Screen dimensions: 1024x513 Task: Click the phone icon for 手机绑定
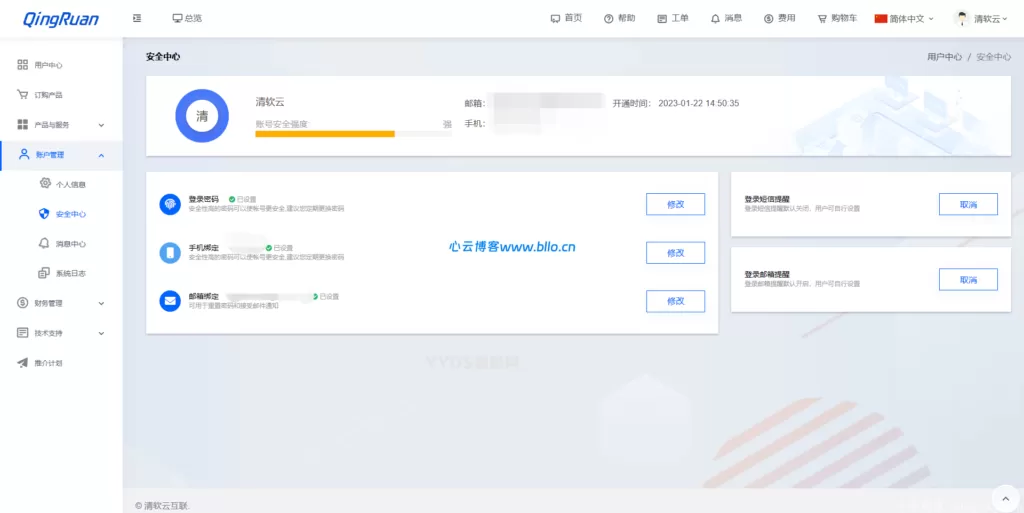pos(170,253)
